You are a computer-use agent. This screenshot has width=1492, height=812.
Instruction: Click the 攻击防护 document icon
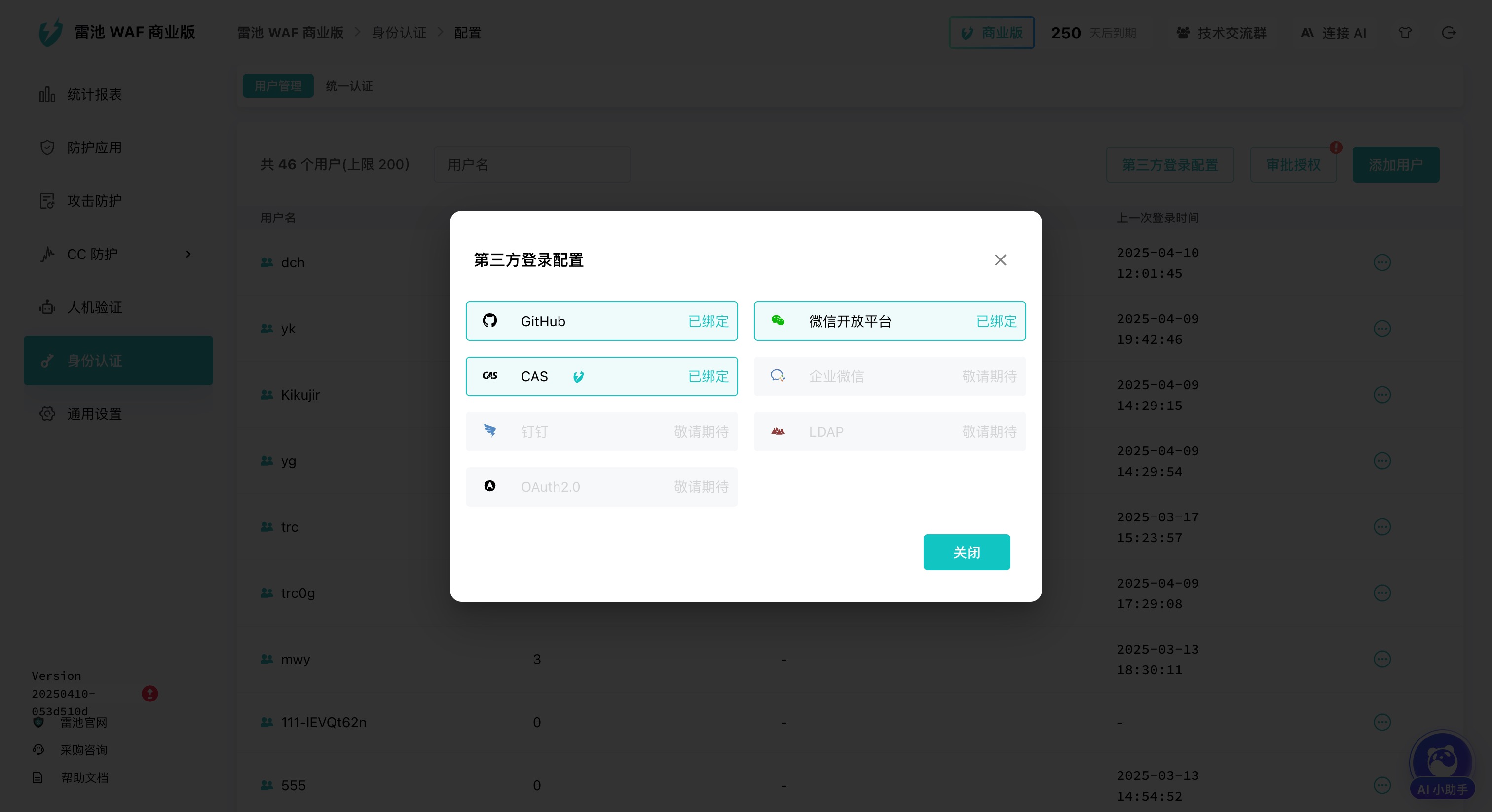(47, 201)
